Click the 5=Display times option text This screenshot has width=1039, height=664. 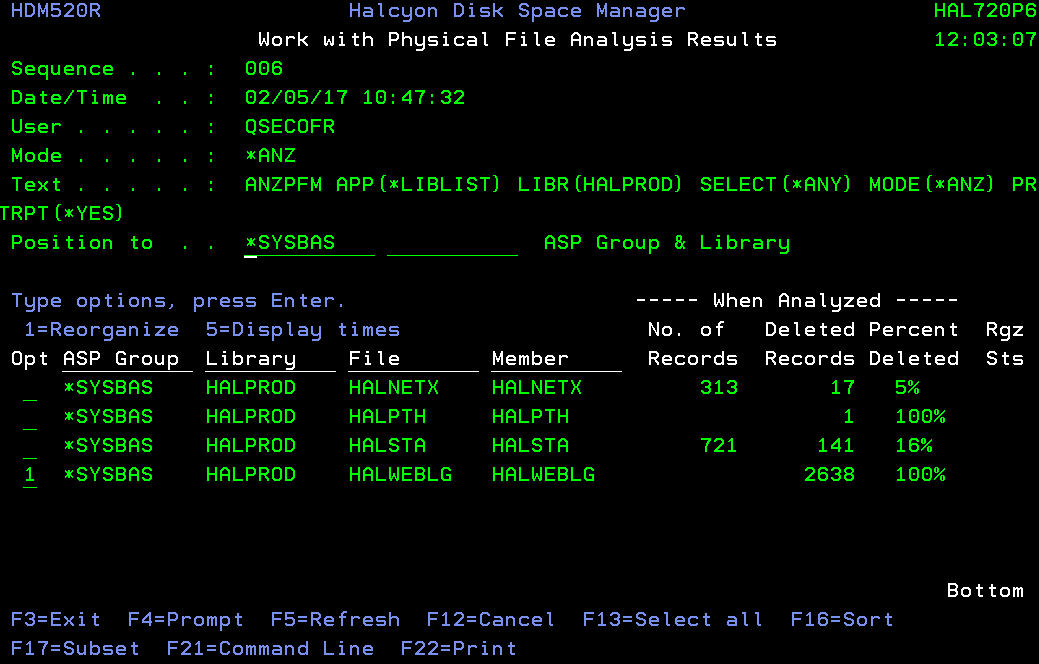click(303, 330)
